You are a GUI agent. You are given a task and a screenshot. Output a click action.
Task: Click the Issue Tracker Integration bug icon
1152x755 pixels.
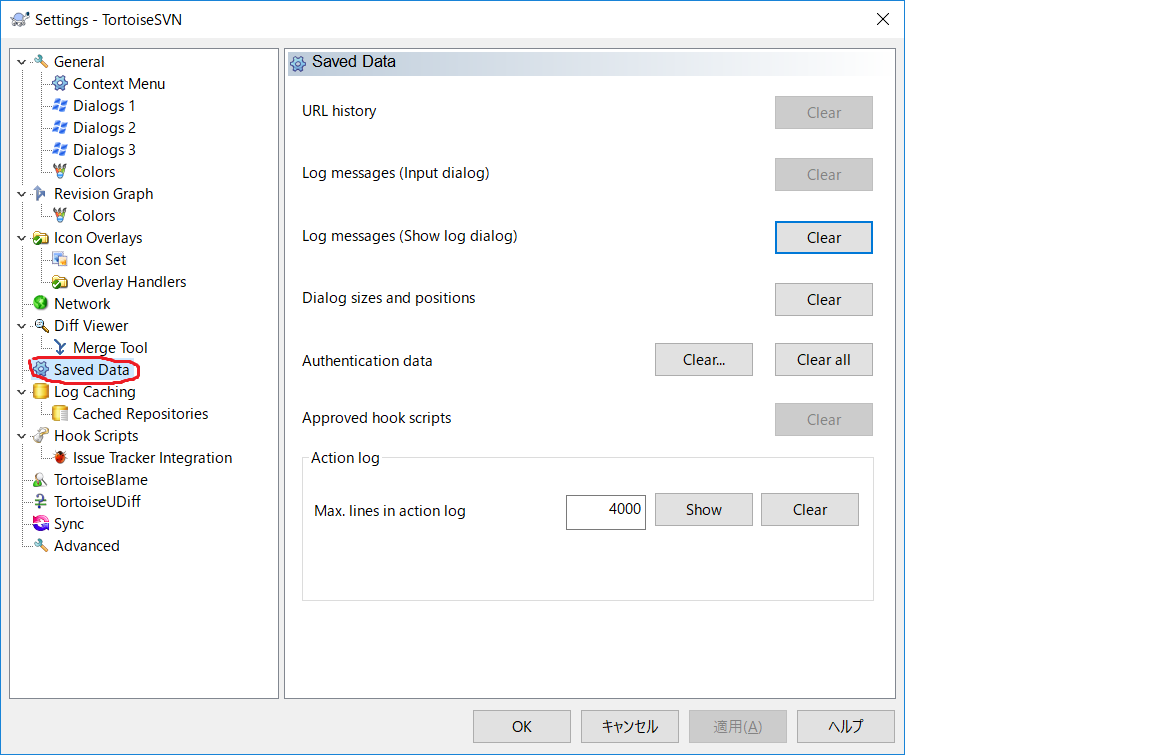[60, 458]
